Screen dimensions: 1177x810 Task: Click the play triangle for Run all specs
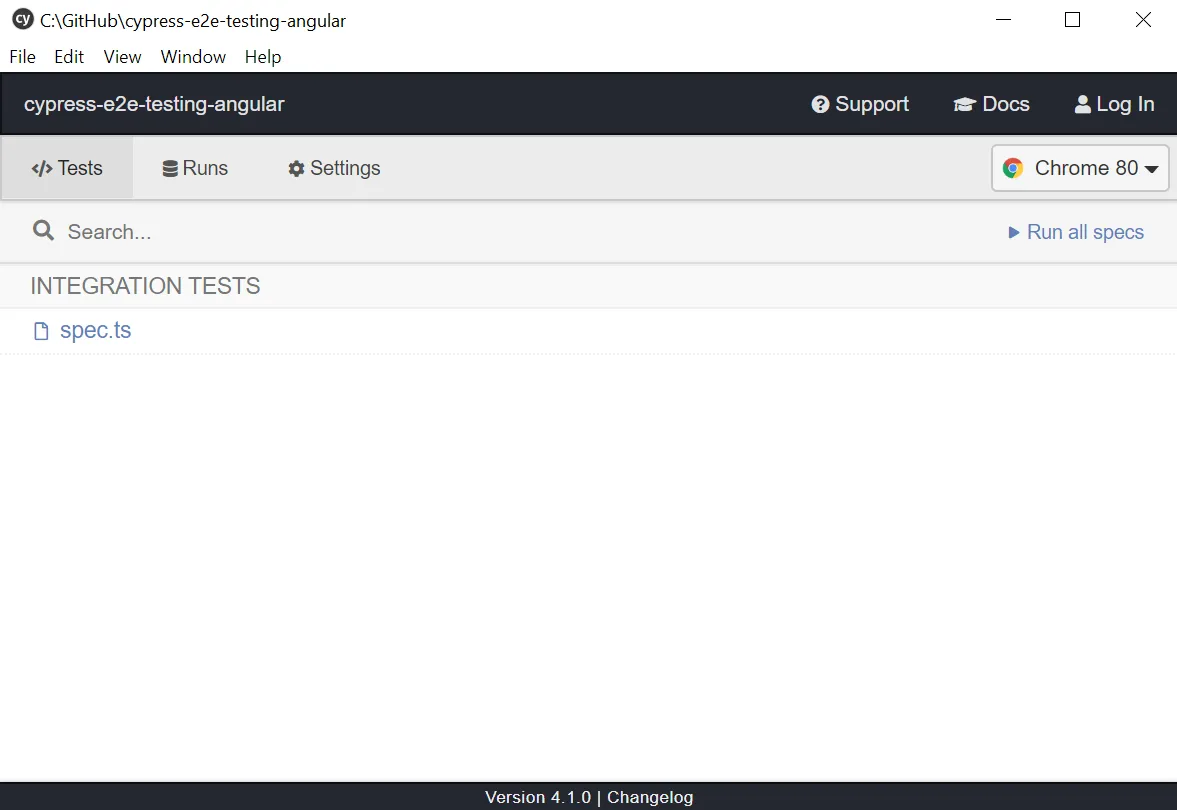(1014, 233)
